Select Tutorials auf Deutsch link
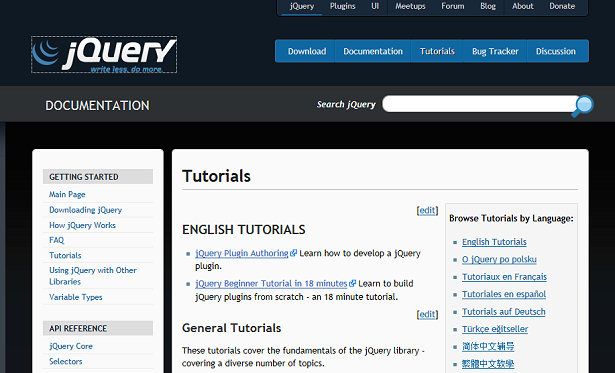The width and height of the screenshot is (615, 373). pos(504,312)
